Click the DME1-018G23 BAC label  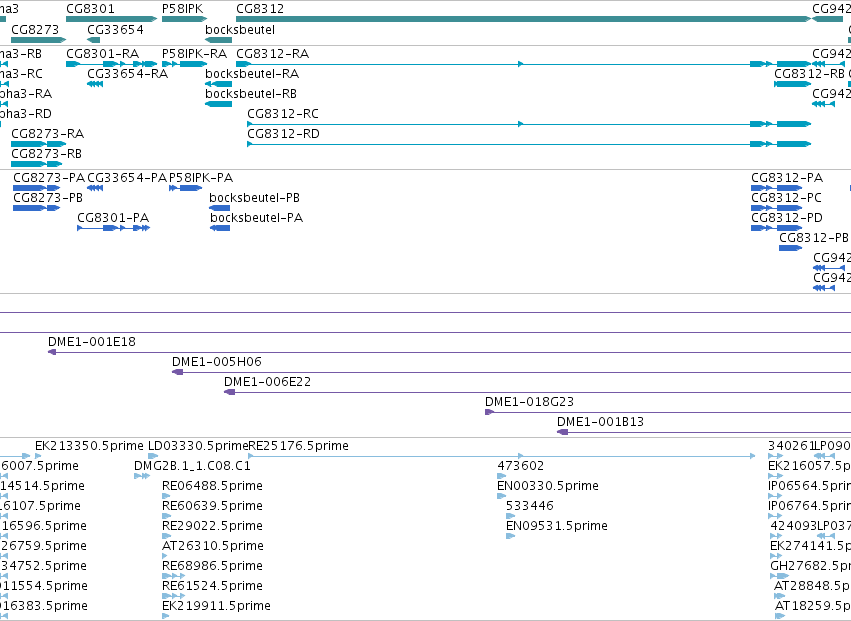coord(529,402)
